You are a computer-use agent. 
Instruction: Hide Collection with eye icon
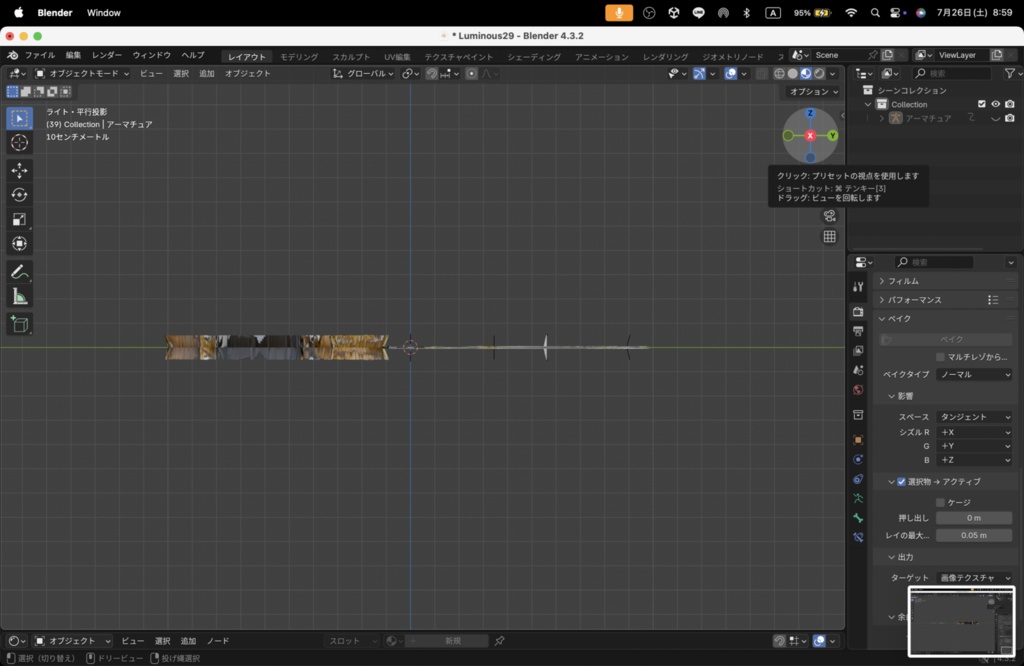coord(995,104)
